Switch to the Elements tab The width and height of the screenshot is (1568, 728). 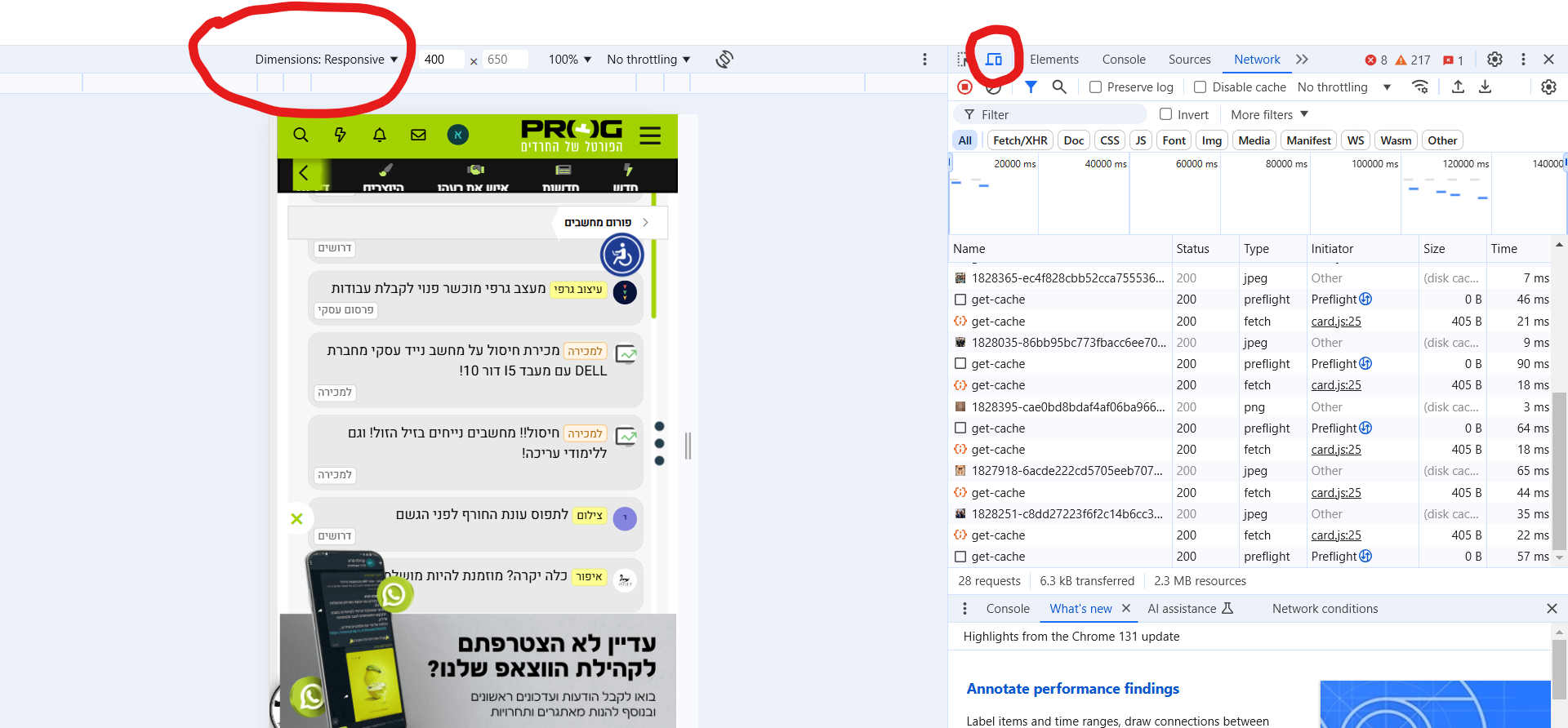[x=1054, y=60]
